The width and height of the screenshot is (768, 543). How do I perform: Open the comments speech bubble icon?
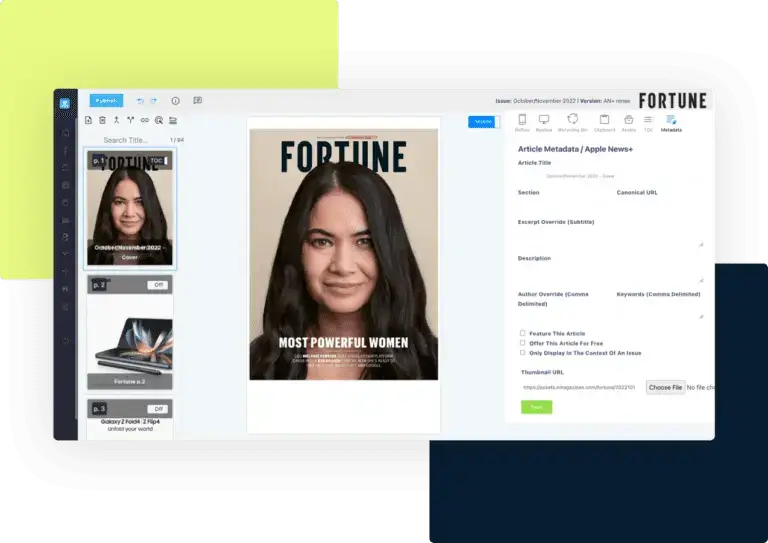tap(198, 101)
